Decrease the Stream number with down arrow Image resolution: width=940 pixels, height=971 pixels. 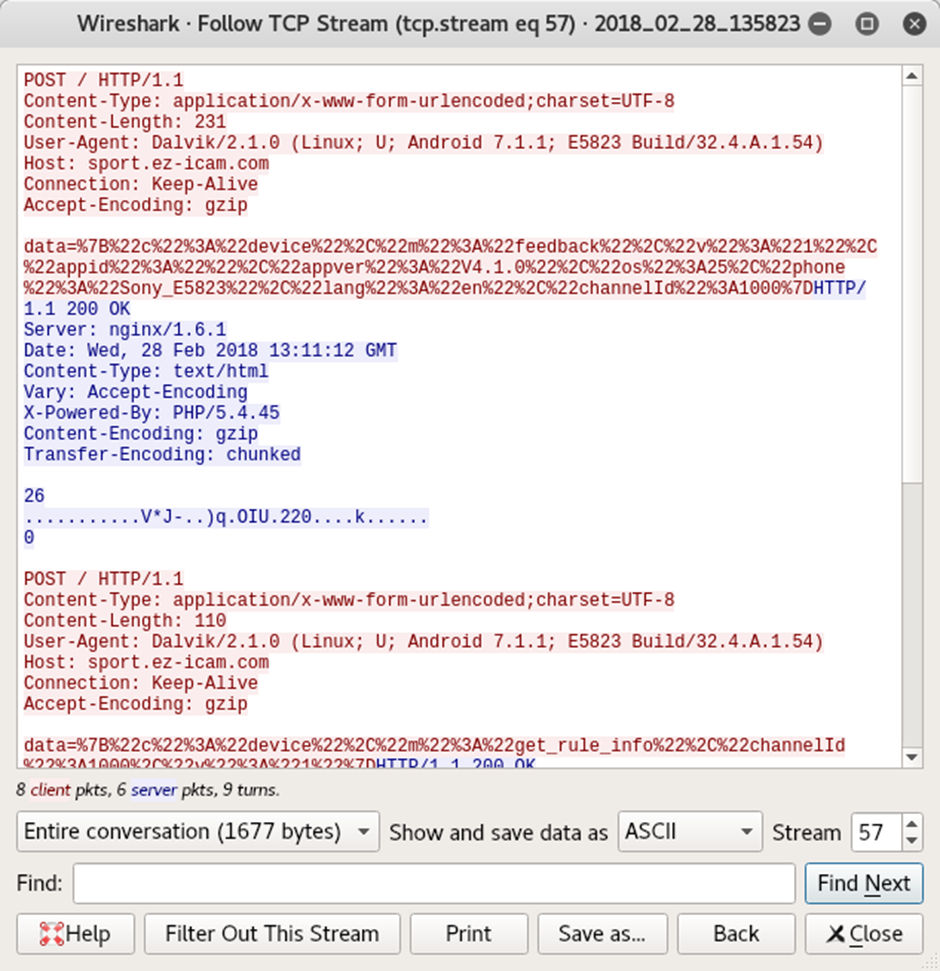[x=912, y=841]
